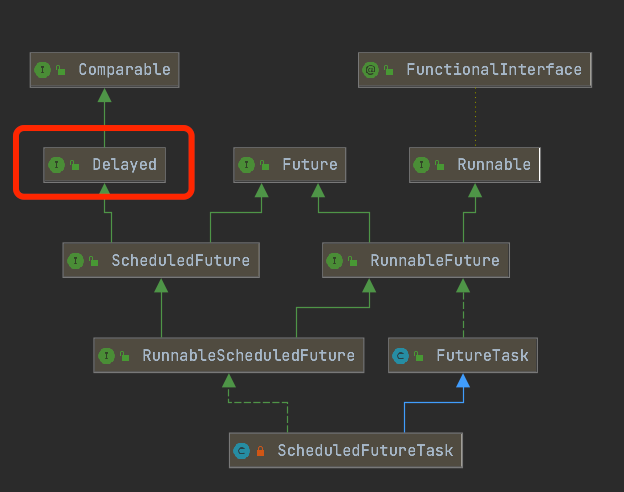Select the RunnableScheduledFuture node label
The image size is (624, 492).
point(249,355)
